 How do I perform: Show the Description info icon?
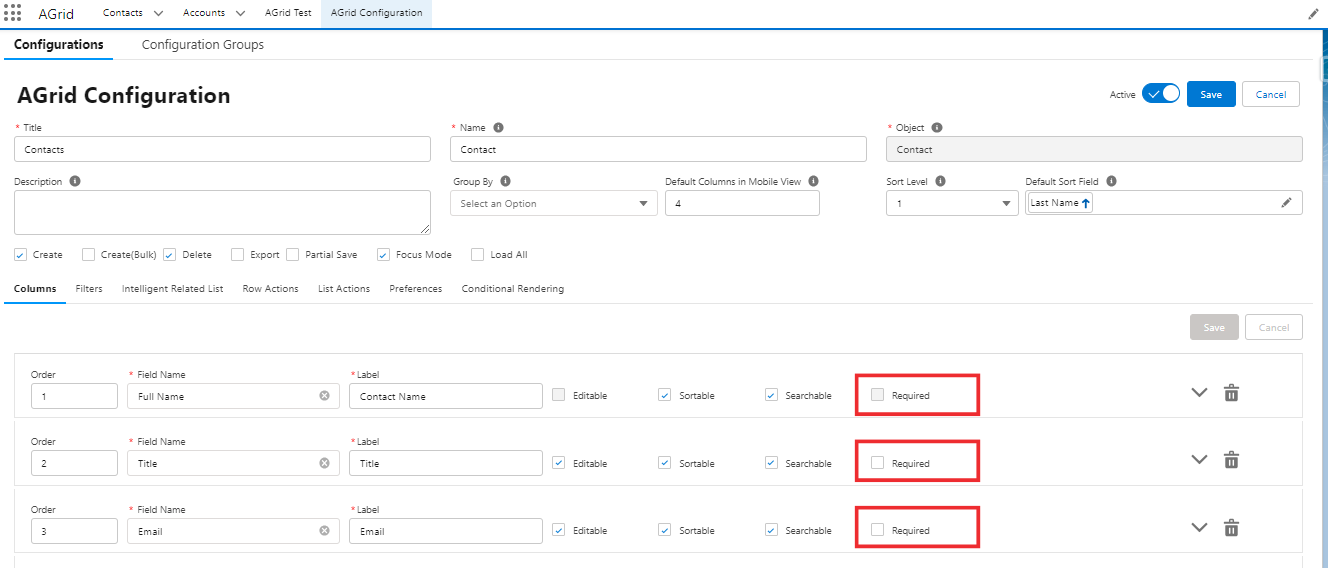pyautogui.click(x=75, y=182)
